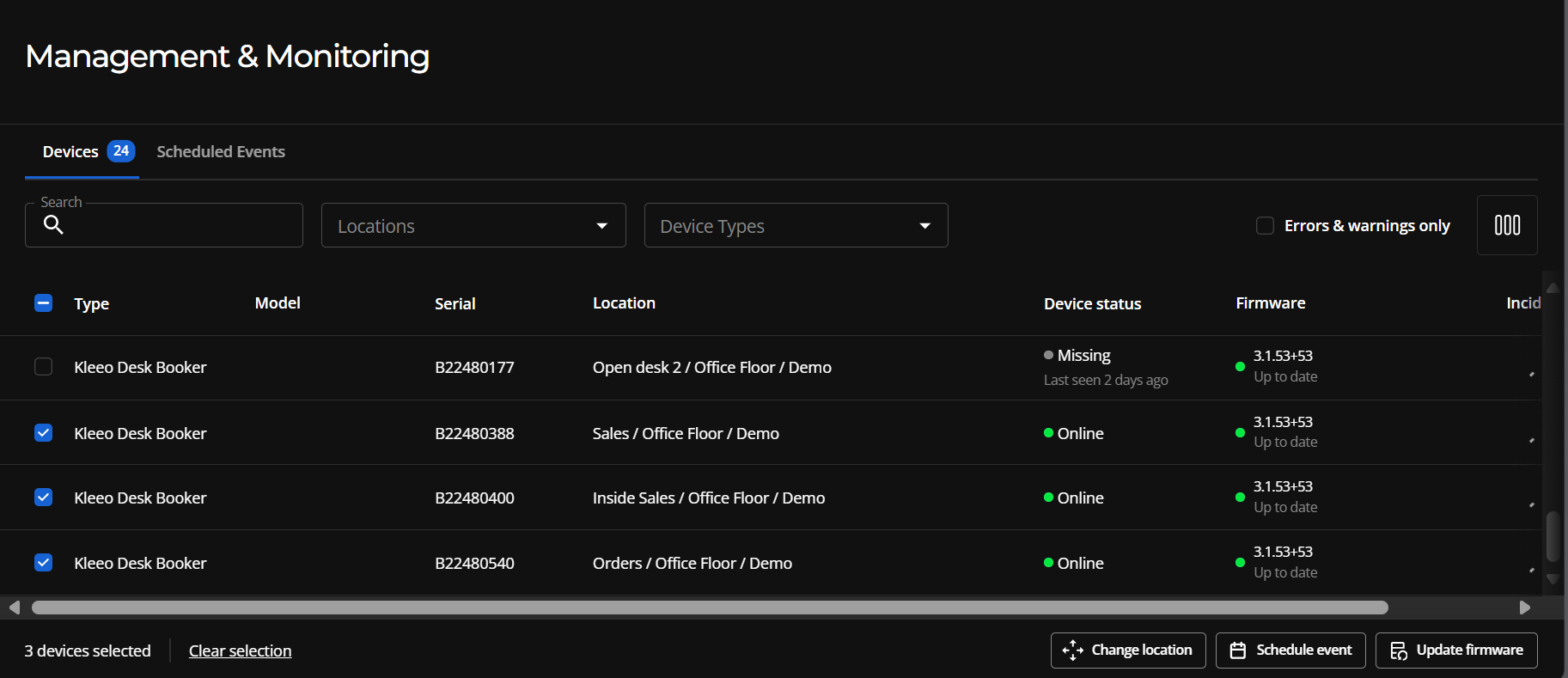Check the box for serial B22480177

point(43,367)
